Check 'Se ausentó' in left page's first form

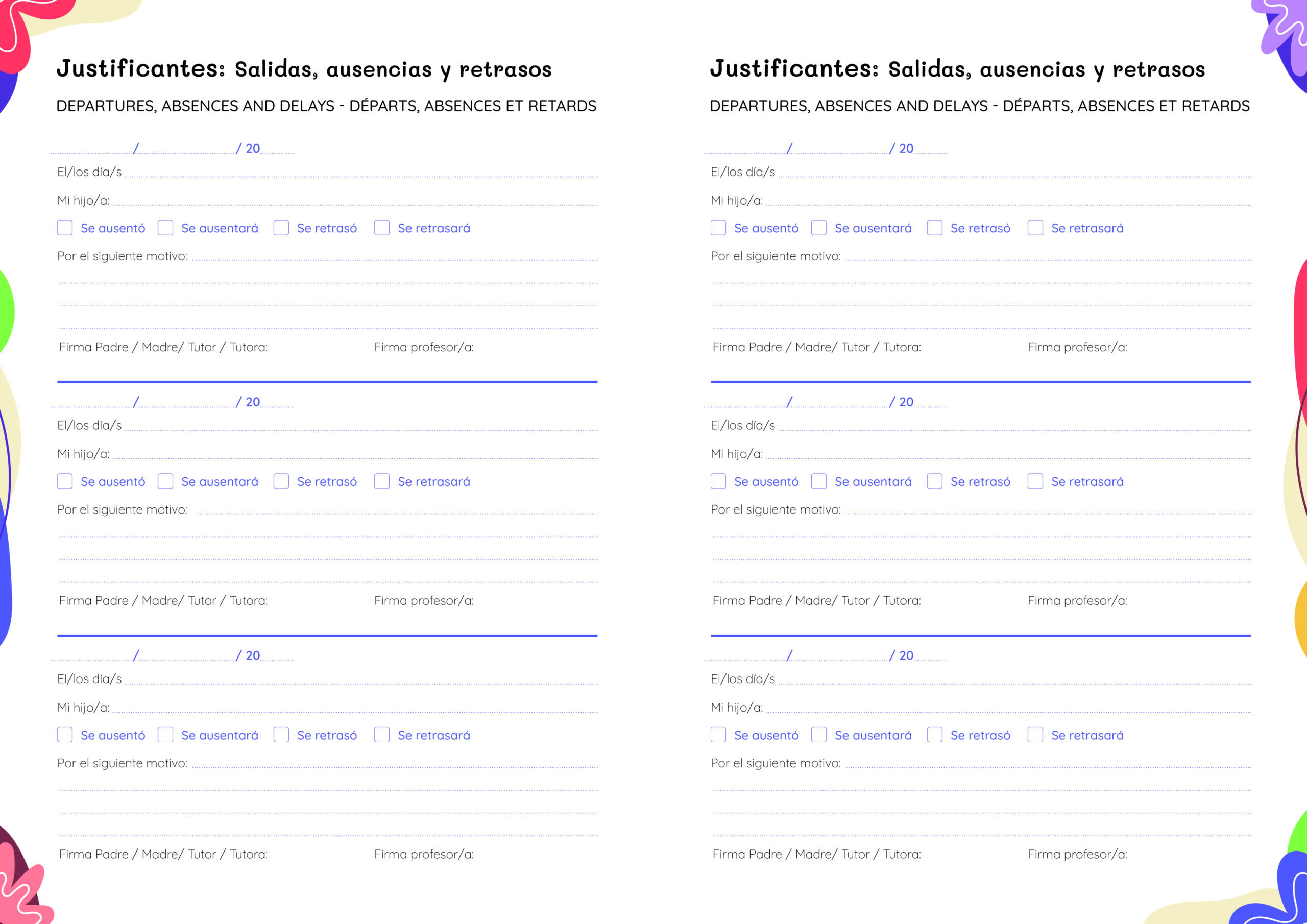point(65,228)
